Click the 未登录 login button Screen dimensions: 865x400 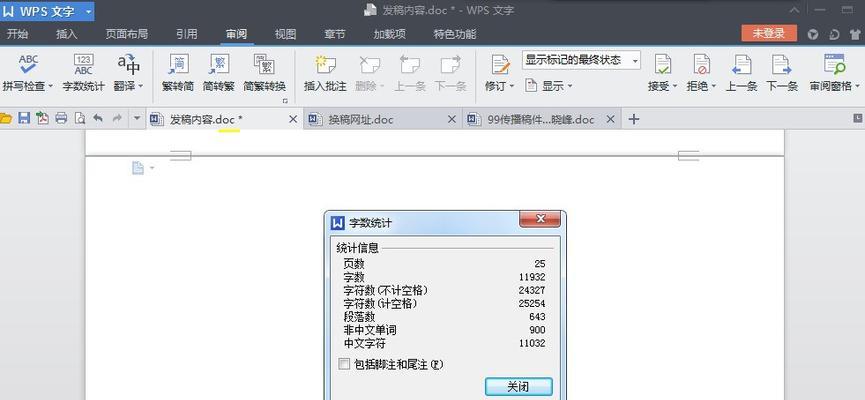tap(769, 33)
